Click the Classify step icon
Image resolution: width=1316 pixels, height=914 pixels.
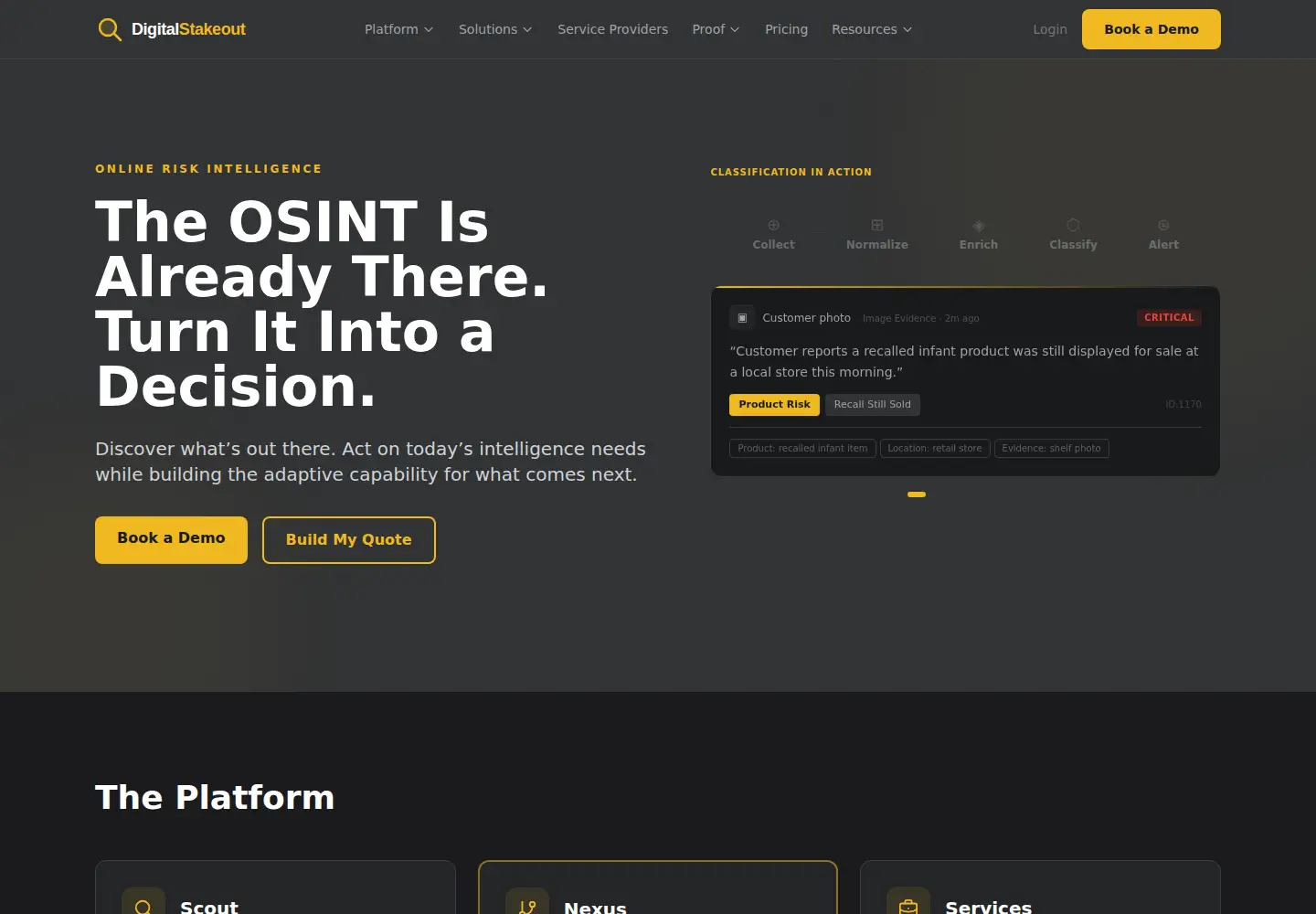pos(1073,225)
